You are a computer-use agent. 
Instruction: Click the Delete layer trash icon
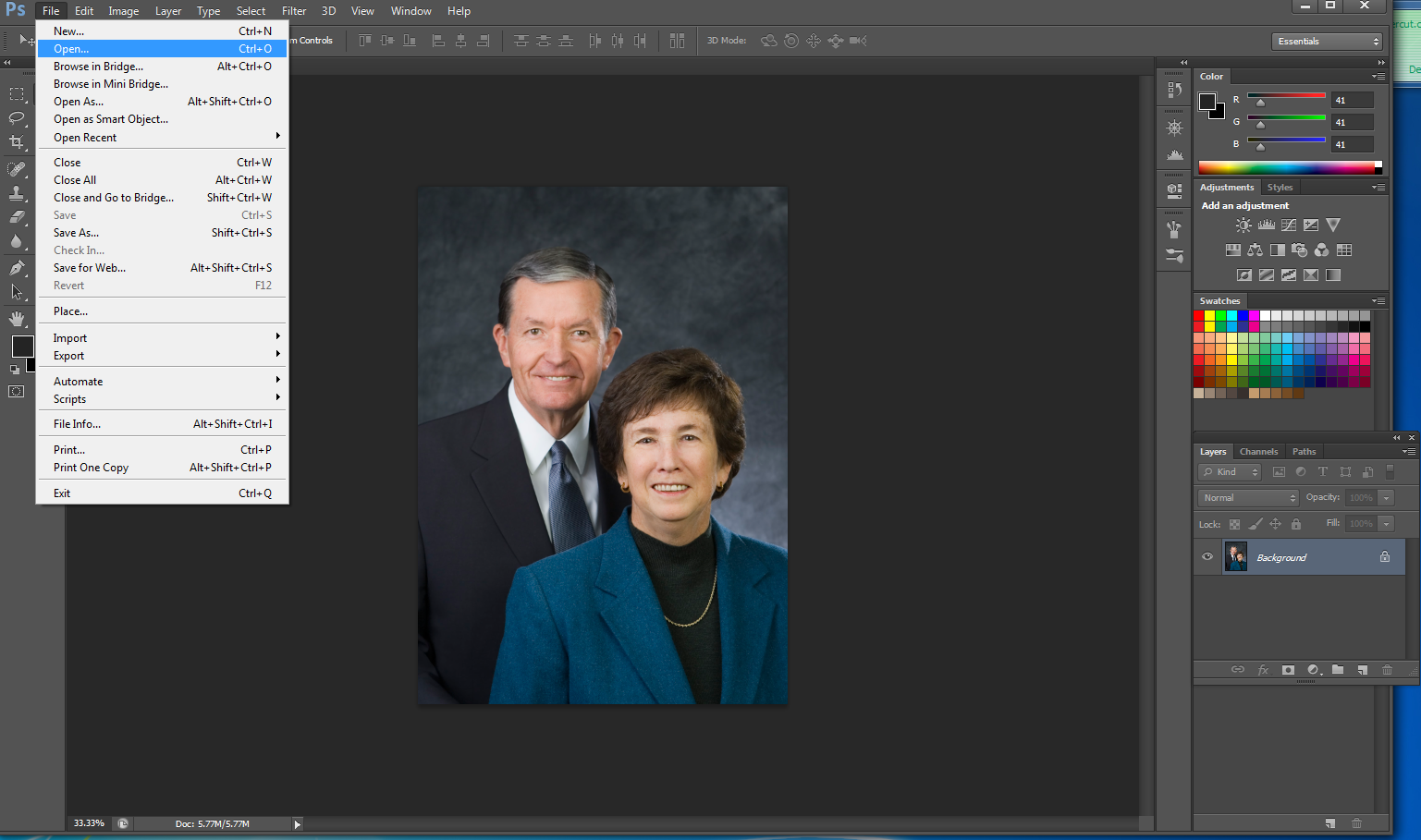point(1387,670)
